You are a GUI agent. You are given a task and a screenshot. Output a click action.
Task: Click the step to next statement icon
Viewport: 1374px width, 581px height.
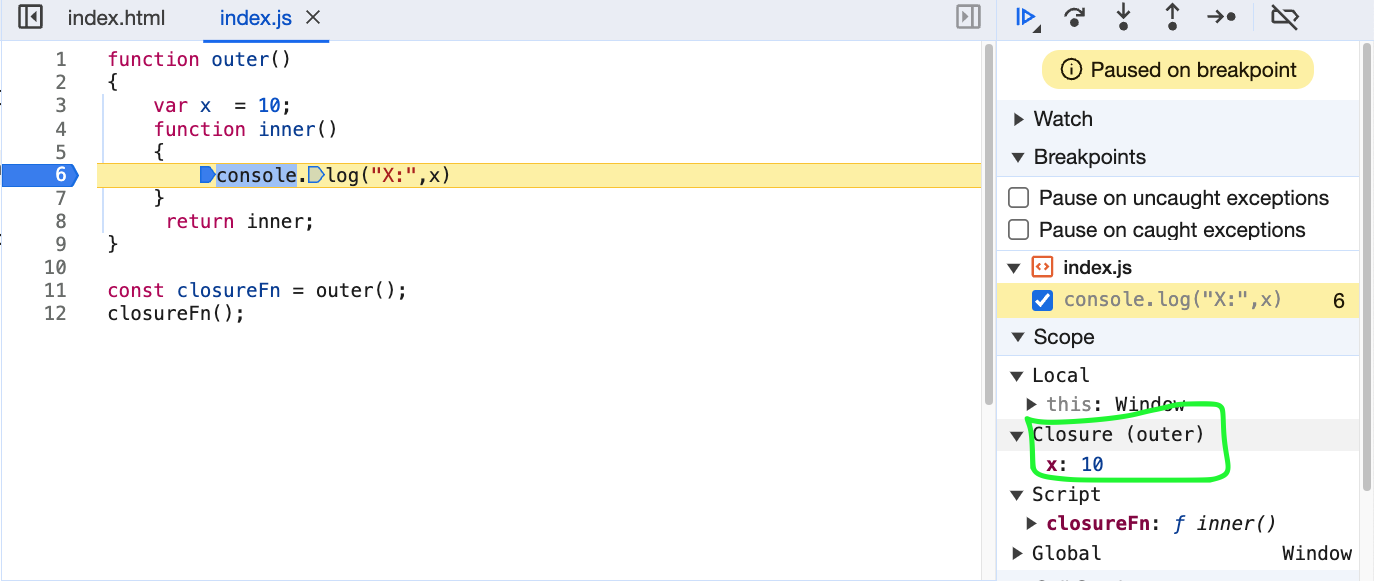(x=1221, y=17)
